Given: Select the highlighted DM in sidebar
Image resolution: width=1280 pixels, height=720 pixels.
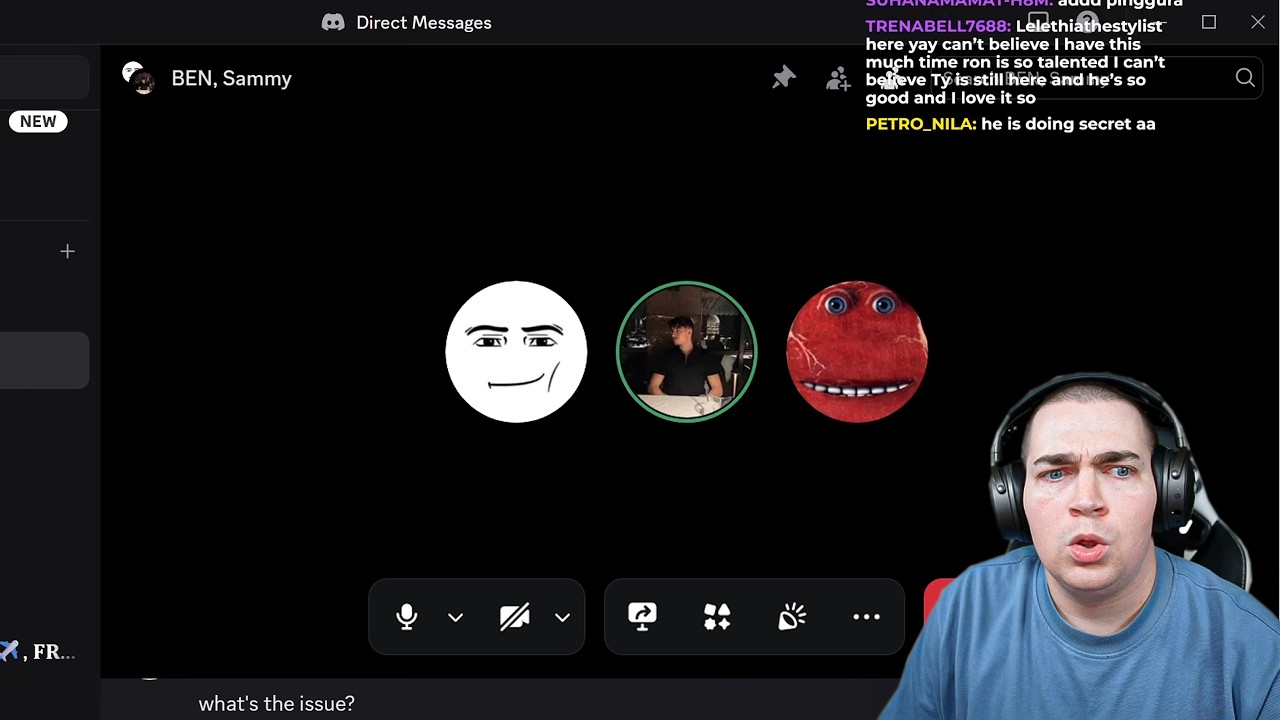Looking at the screenshot, I should 44,360.
